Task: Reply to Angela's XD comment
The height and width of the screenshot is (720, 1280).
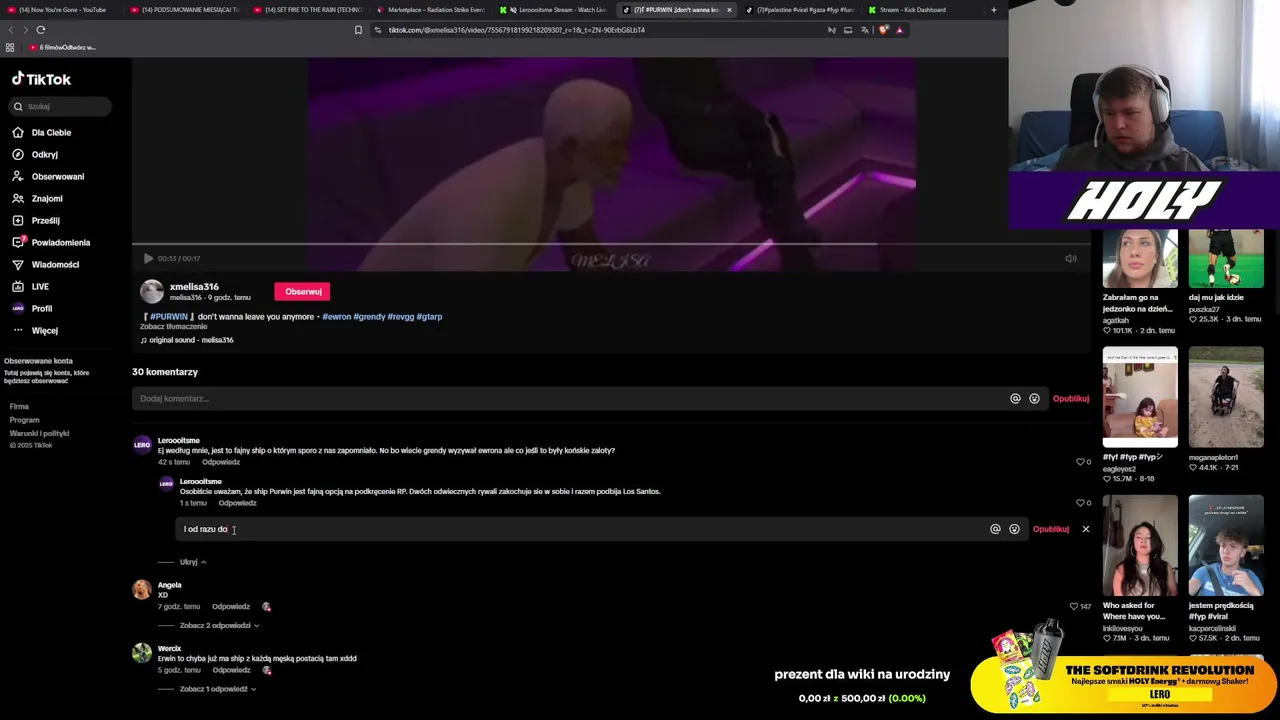Action: [x=231, y=606]
